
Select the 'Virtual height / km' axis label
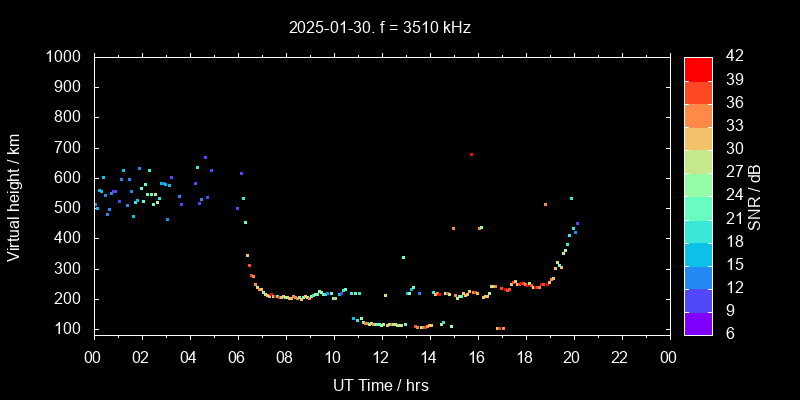[x=14, y=195]
